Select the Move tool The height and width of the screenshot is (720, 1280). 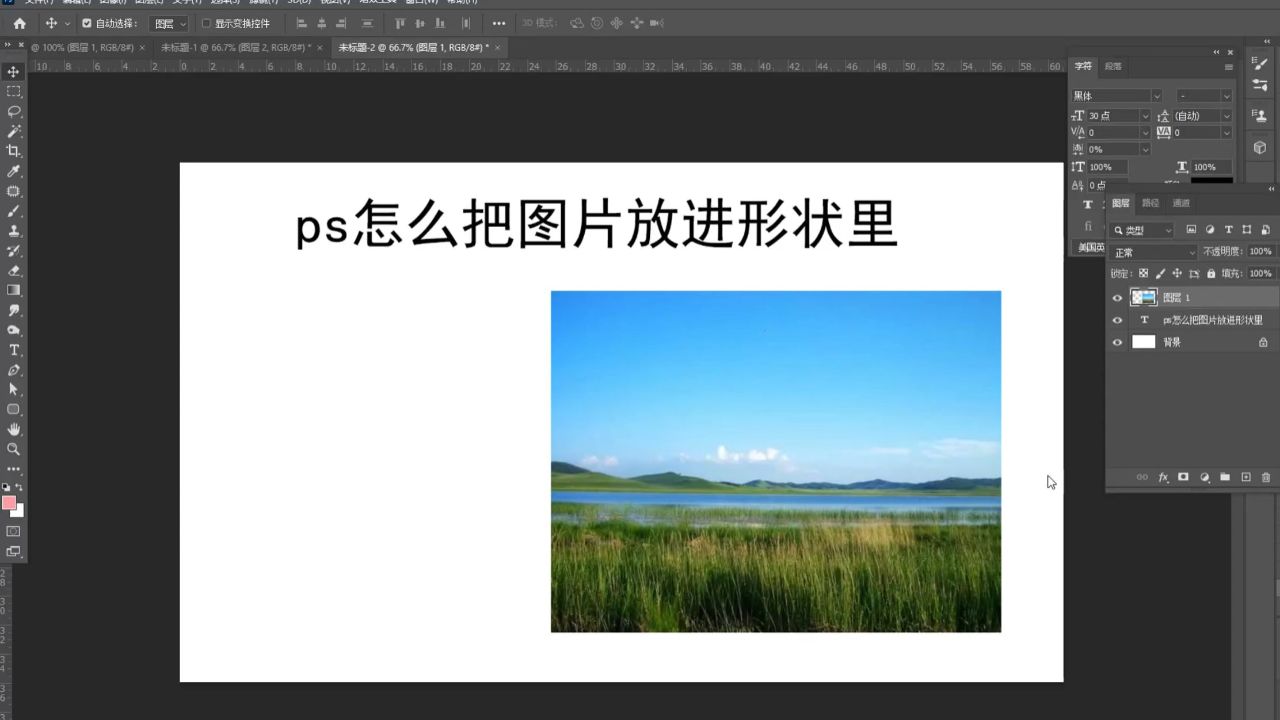tap(12, 71)
